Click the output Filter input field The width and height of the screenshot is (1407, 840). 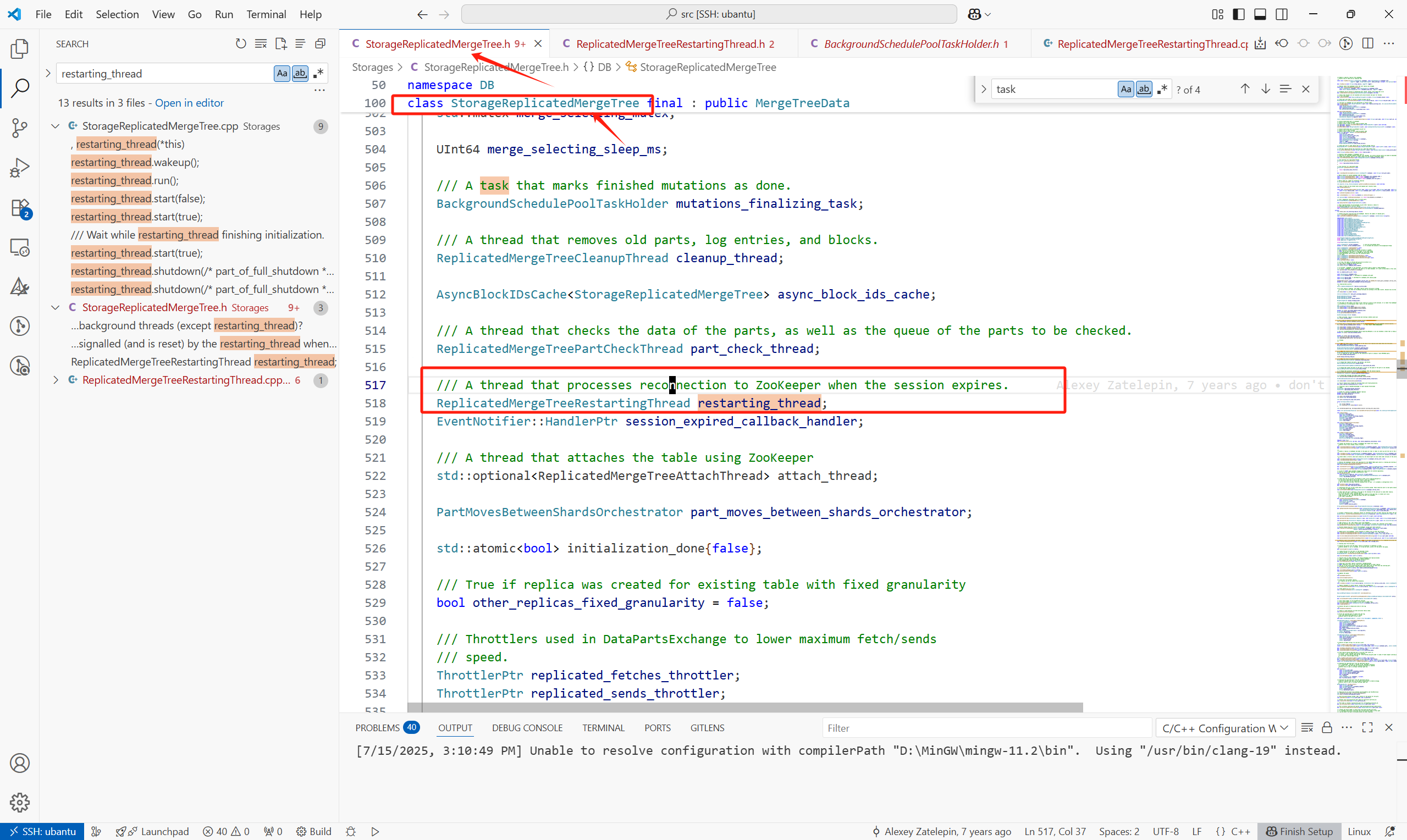(x=986, y=728)
